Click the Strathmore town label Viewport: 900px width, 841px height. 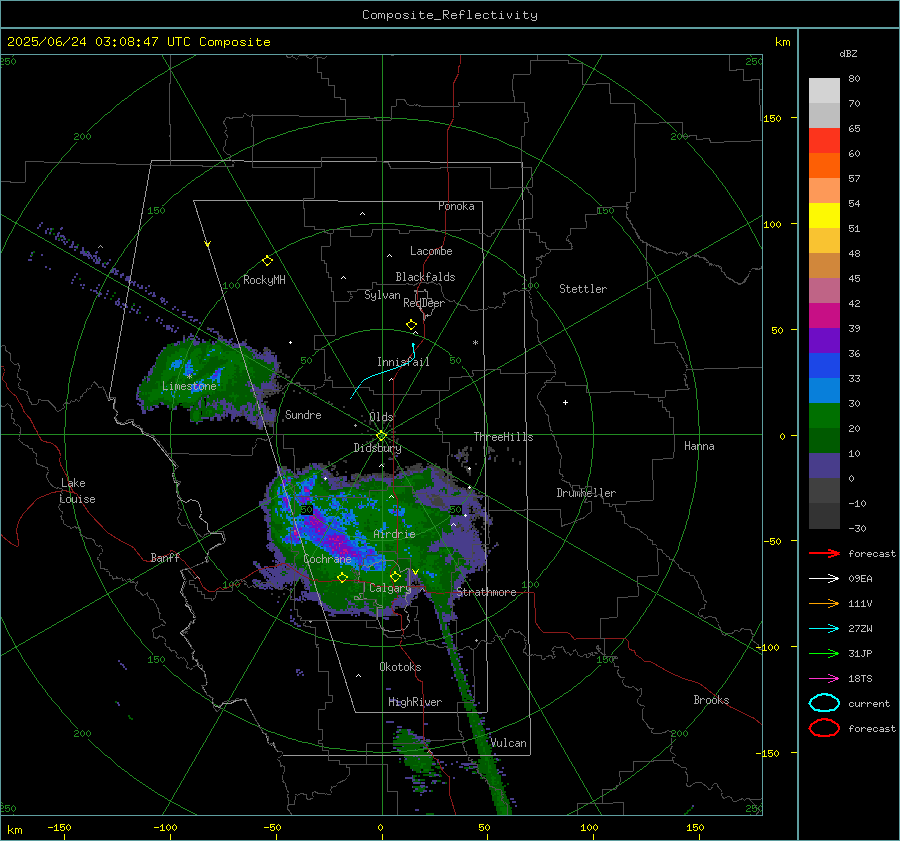pos(486,592)
